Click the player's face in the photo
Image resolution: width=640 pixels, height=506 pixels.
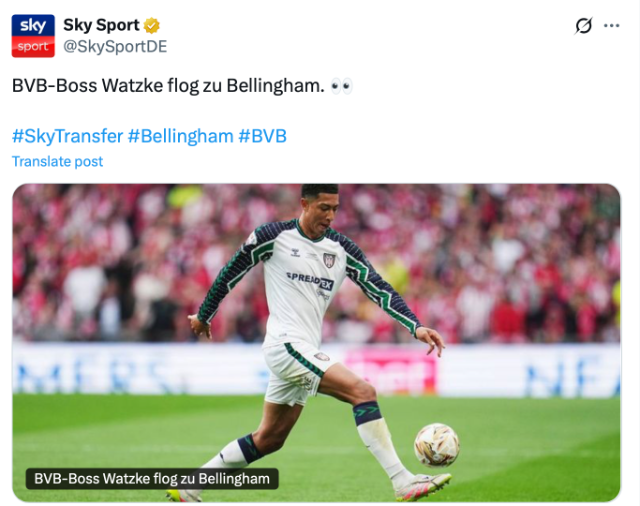coord(320,209)
